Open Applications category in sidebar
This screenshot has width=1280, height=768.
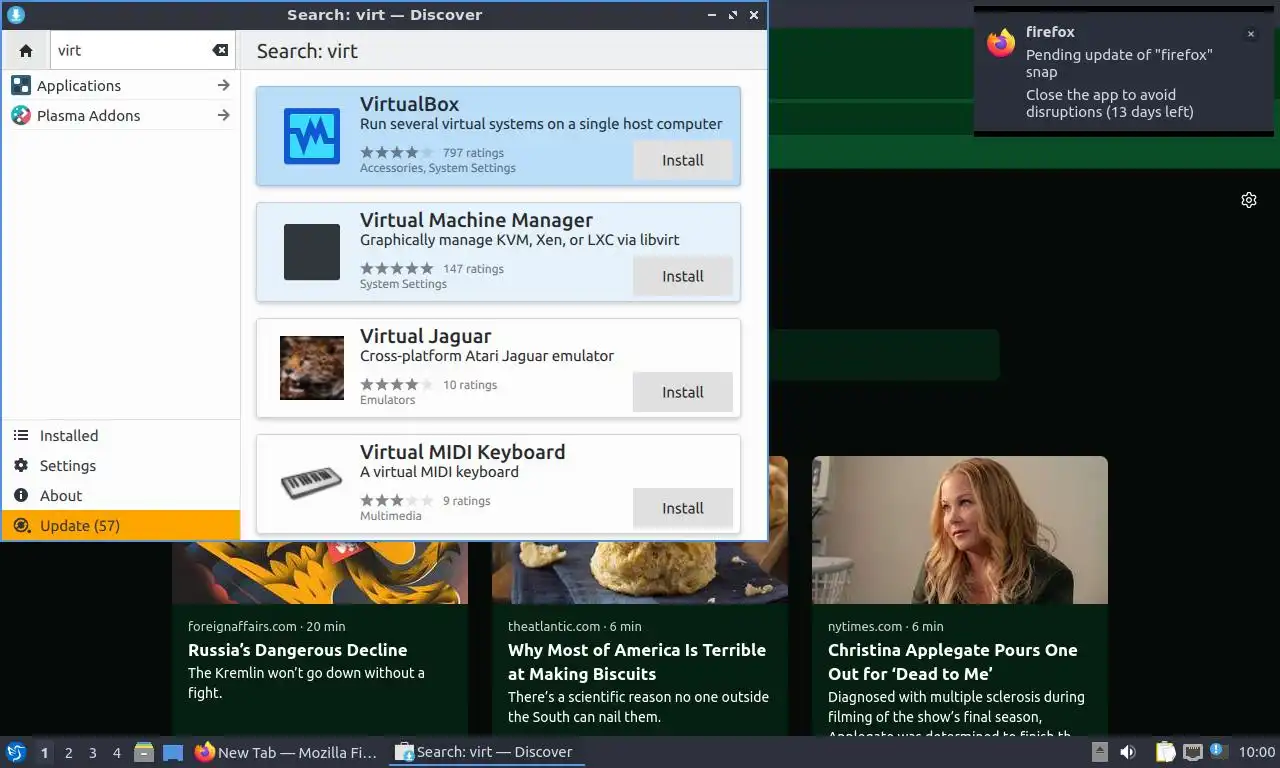[x=120, y=86]
